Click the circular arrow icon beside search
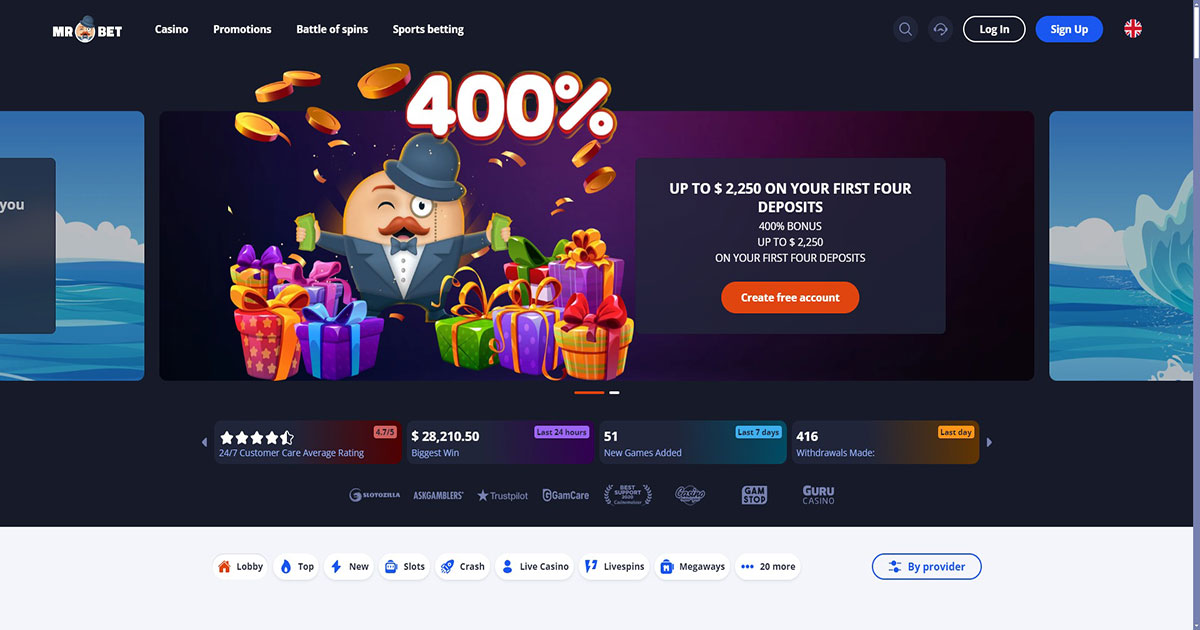Screen dimensions: 1200x630 (940, 29)
